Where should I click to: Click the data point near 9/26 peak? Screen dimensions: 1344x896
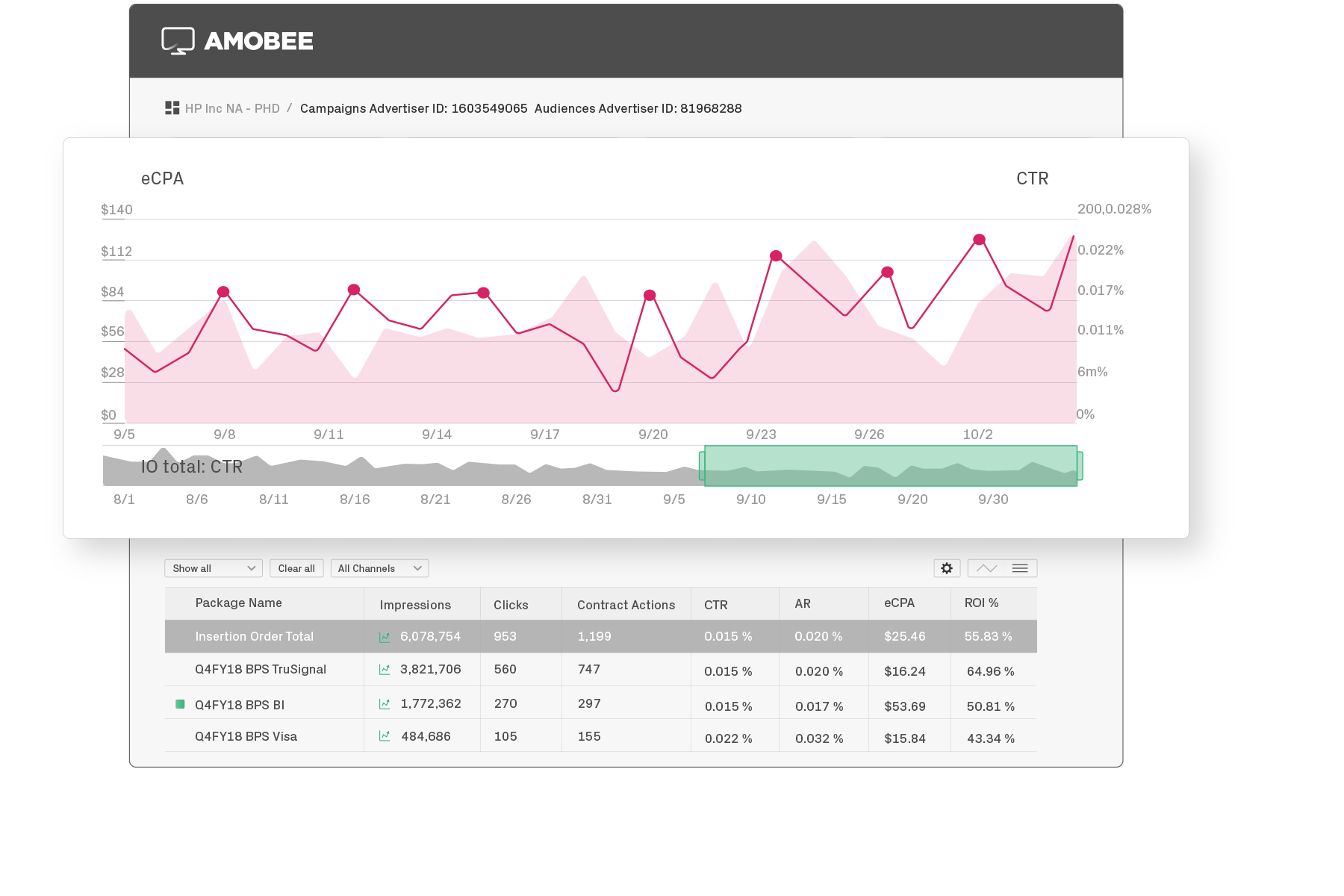coord(887,273)
